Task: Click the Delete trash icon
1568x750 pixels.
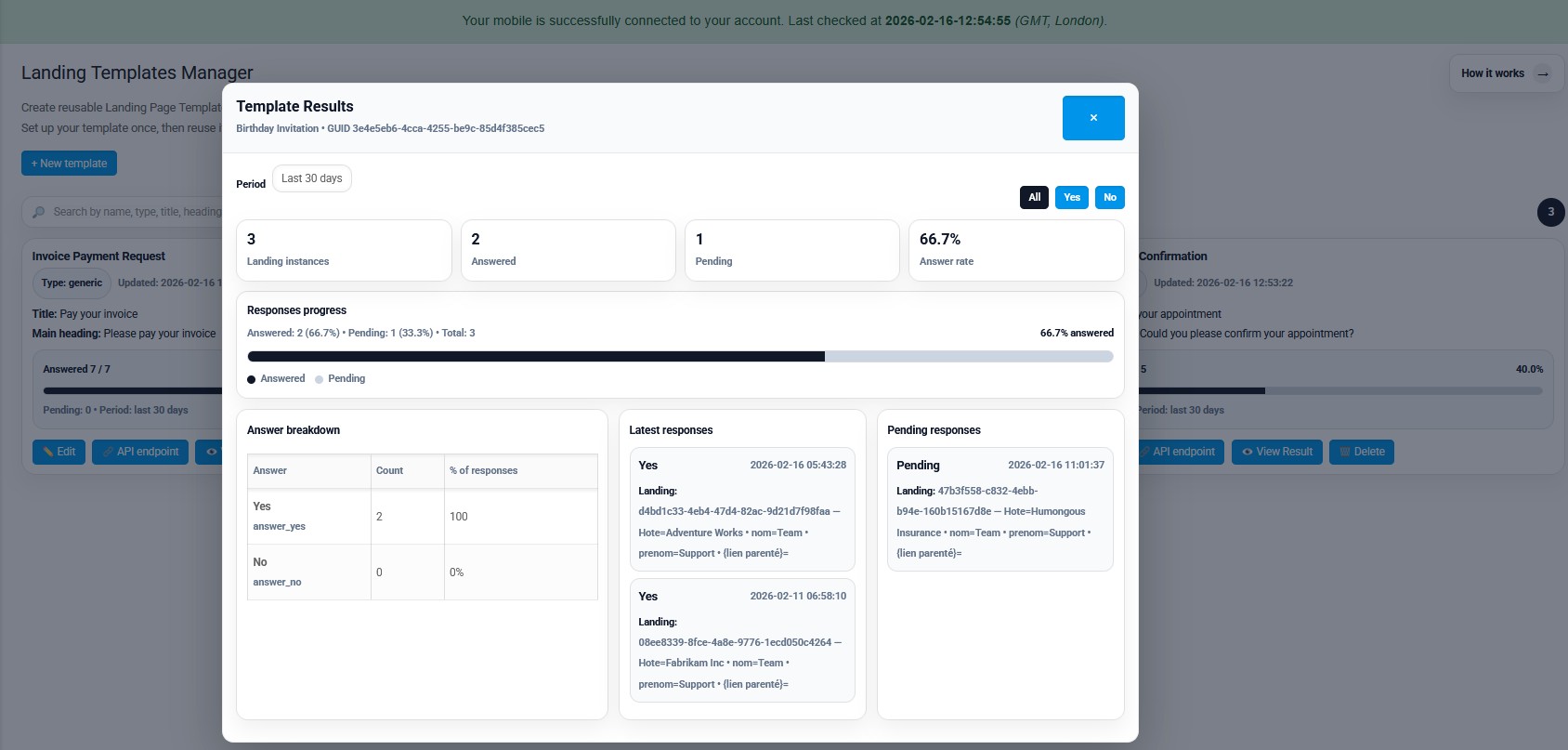Action: [x=1344, y=453]
